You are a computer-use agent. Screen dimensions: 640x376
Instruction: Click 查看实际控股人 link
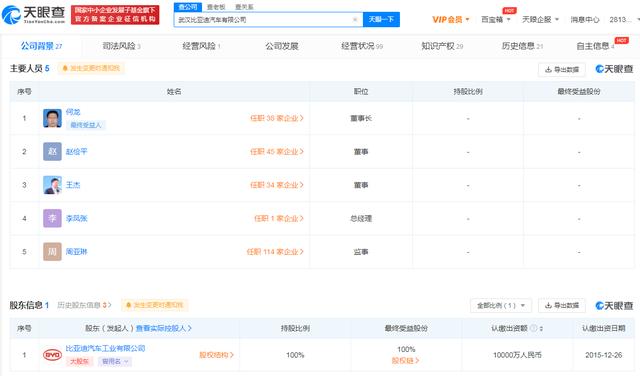point(163,328)
